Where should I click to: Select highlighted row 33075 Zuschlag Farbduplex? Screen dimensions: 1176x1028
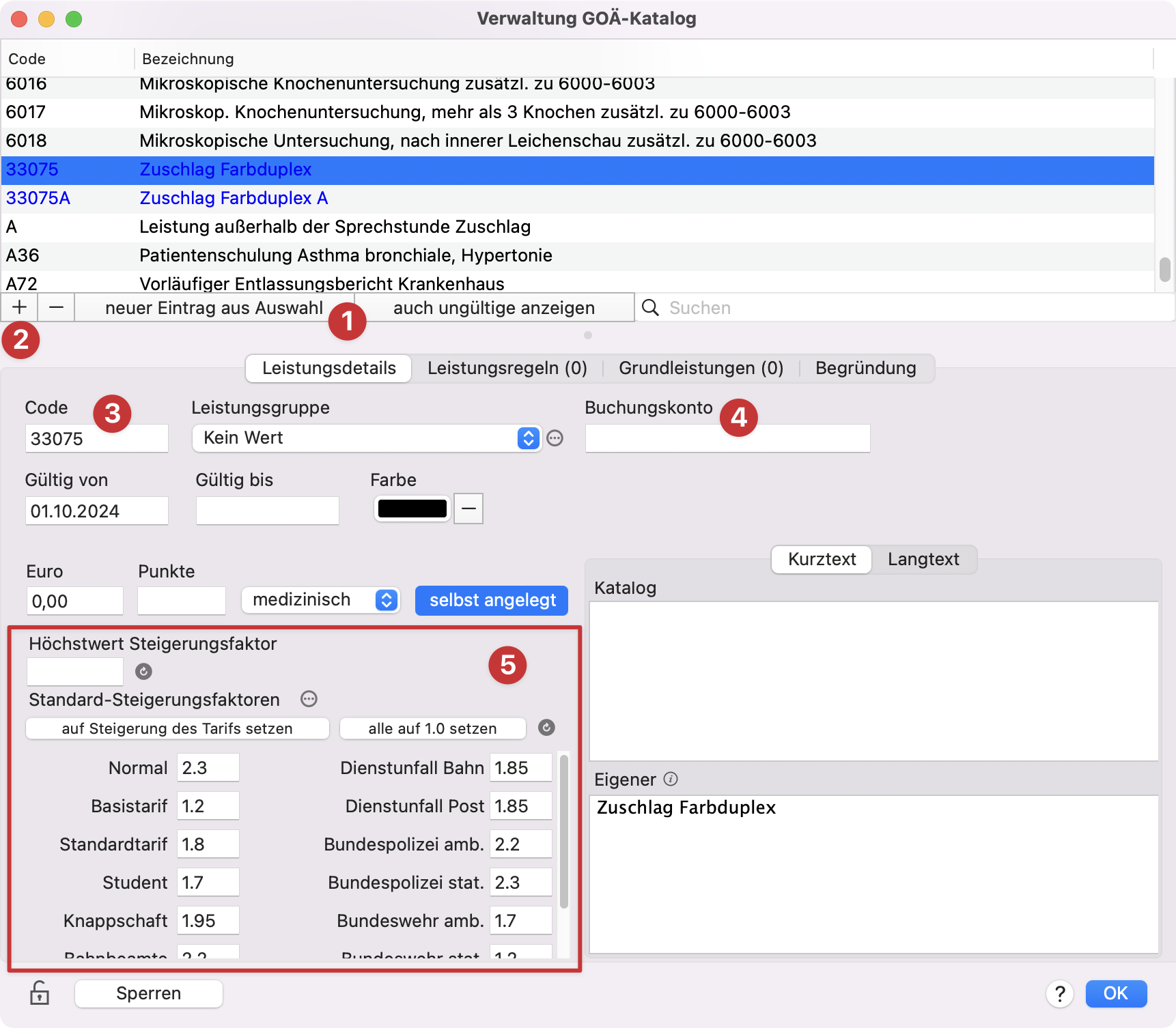tap(578, 169)
